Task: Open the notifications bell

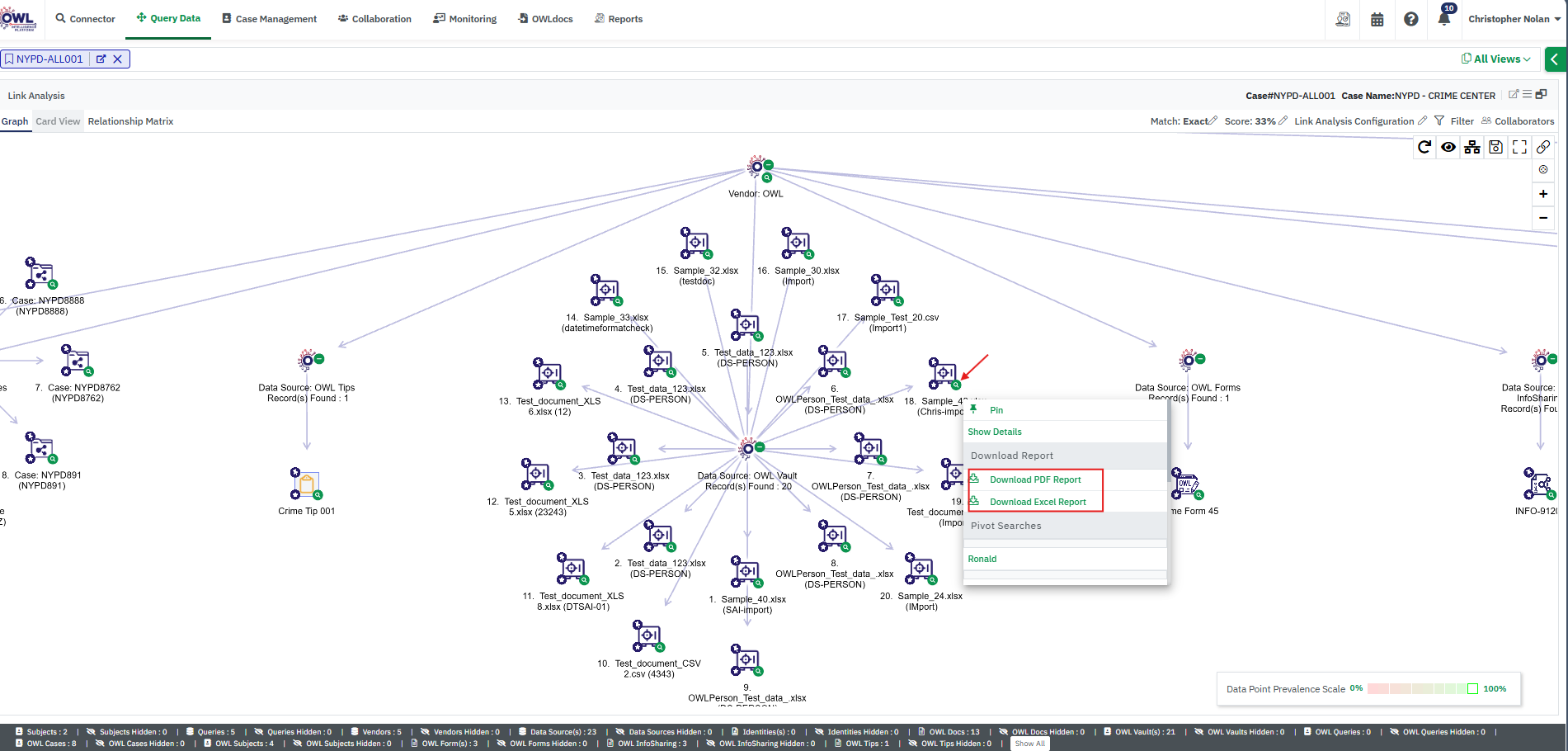Action: tap(1444, 19)
